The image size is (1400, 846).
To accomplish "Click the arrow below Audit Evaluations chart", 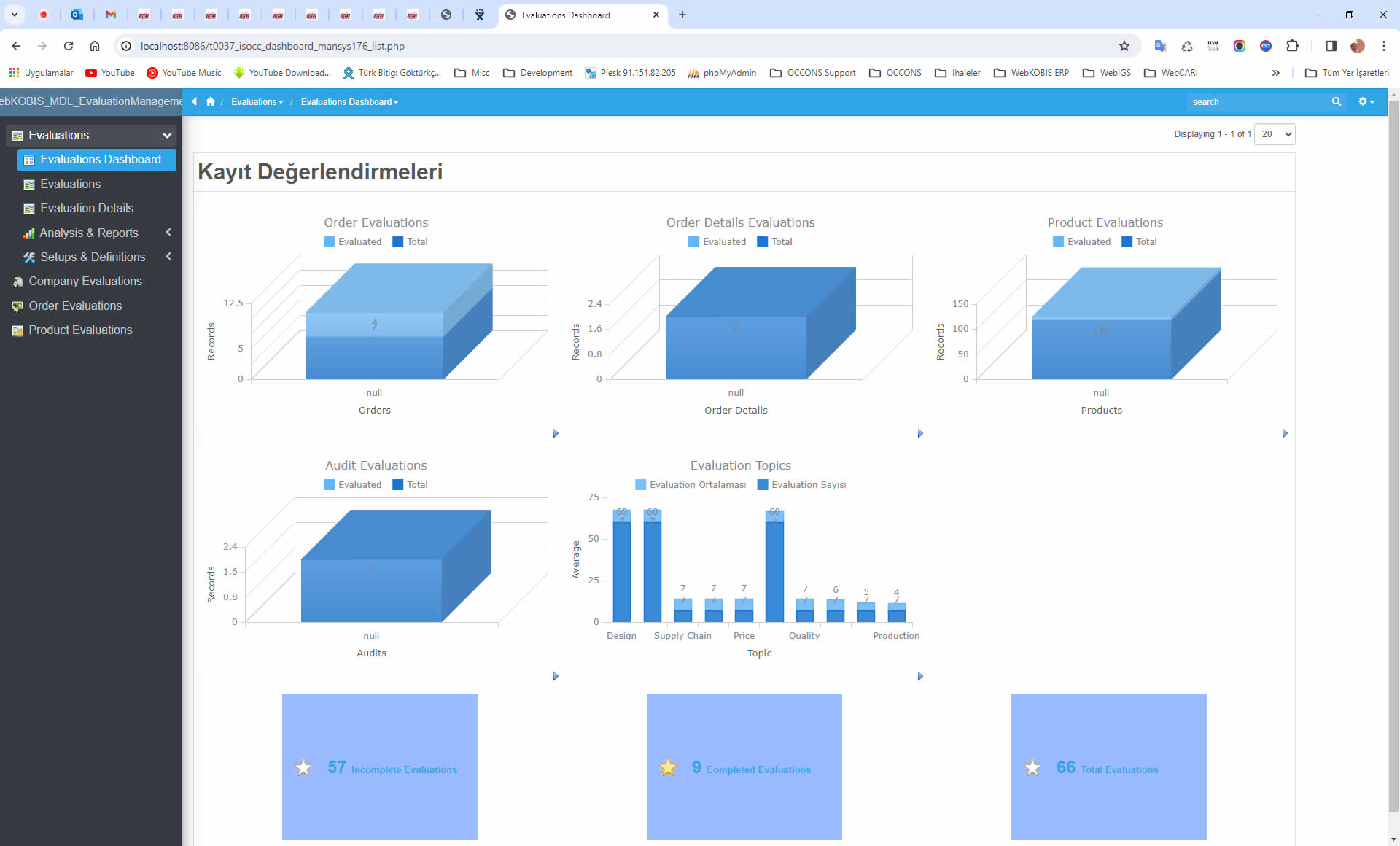I will coord(556,677).
